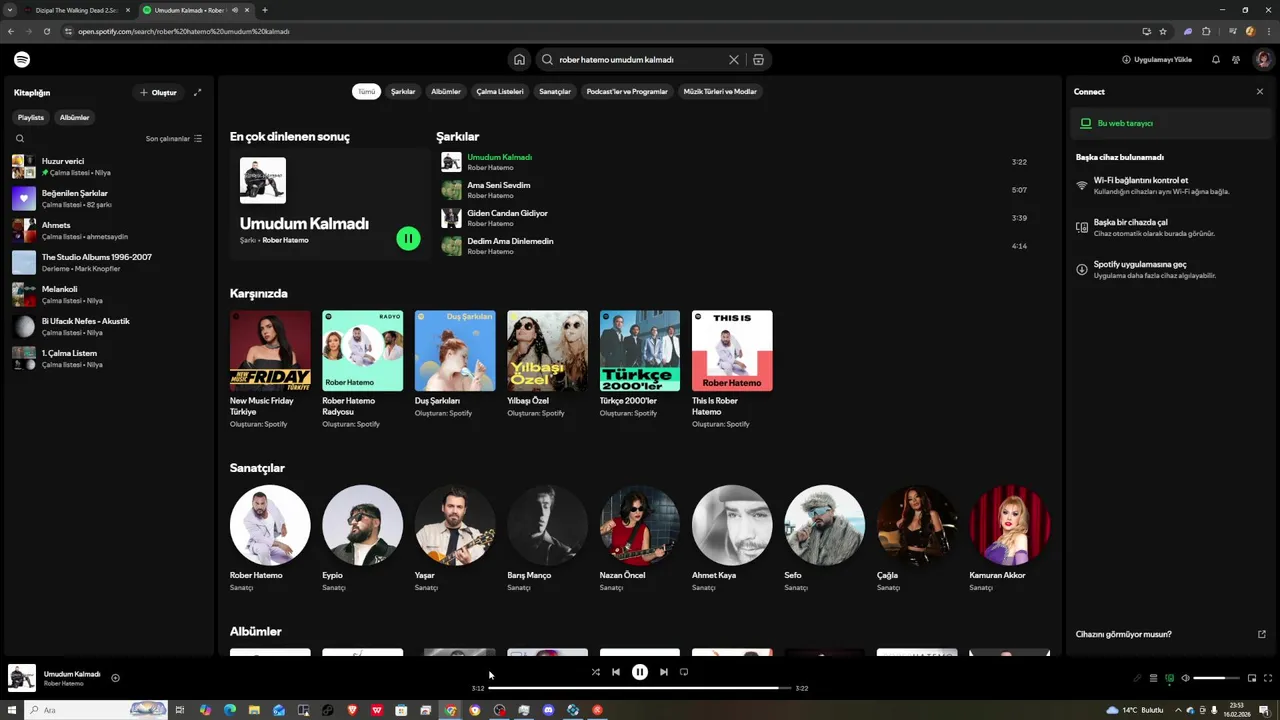1280x720 pixels.
Task: Open Discord from the taskbar
Action: [548, 710]
